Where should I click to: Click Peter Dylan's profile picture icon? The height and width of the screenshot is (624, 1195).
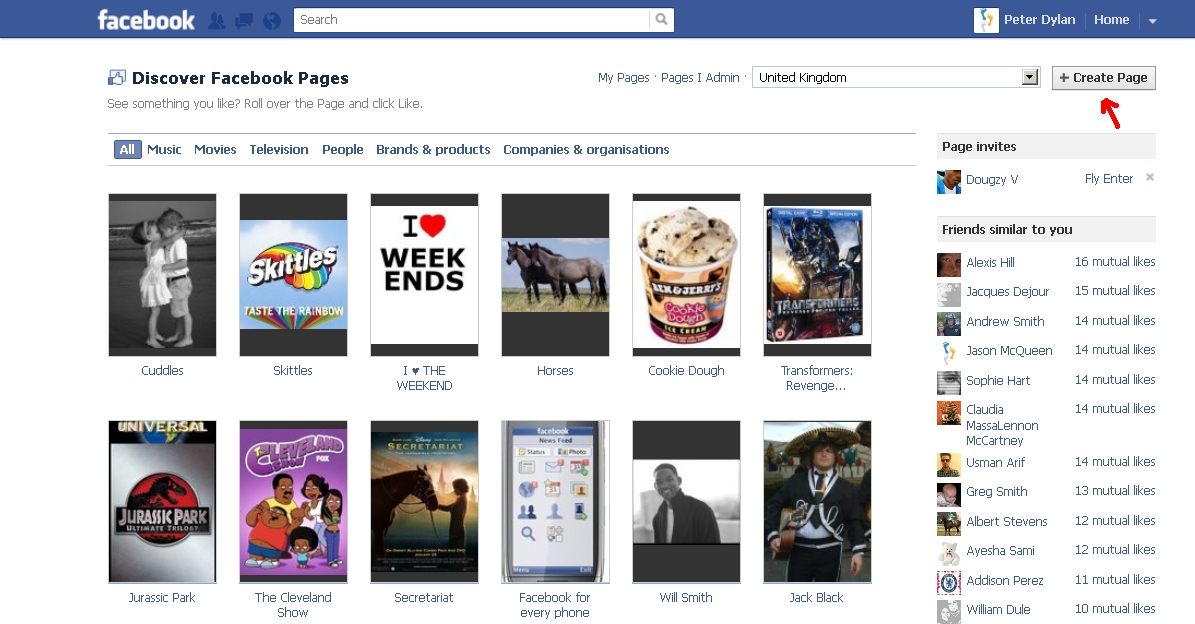click(x=986, y=20)
